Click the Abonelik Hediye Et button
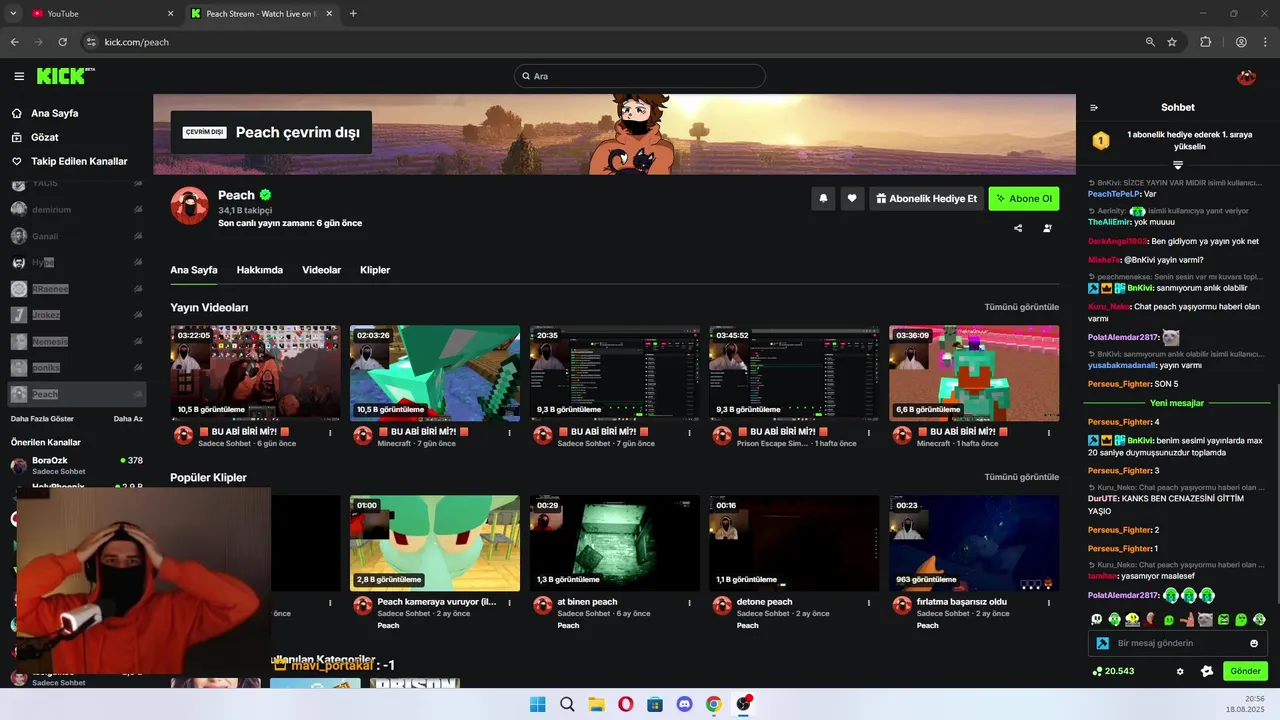The width and height of the screenshot is (1280, 720). click(x=926, y=198)
